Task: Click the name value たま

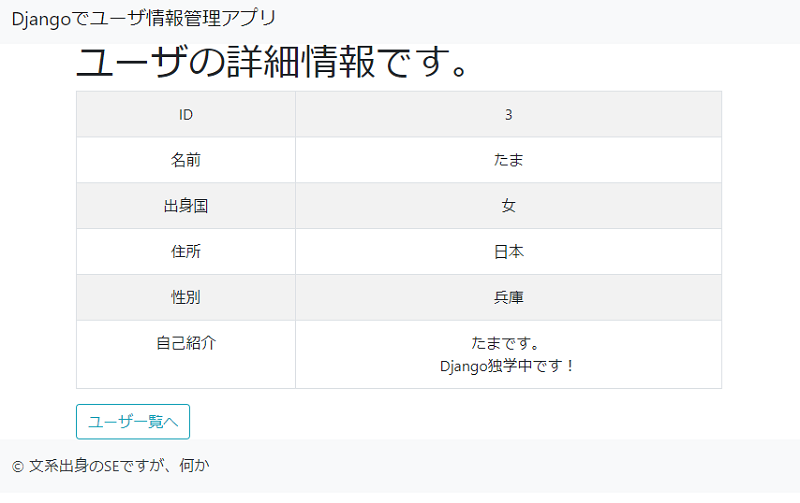Action: coord(509,160)
